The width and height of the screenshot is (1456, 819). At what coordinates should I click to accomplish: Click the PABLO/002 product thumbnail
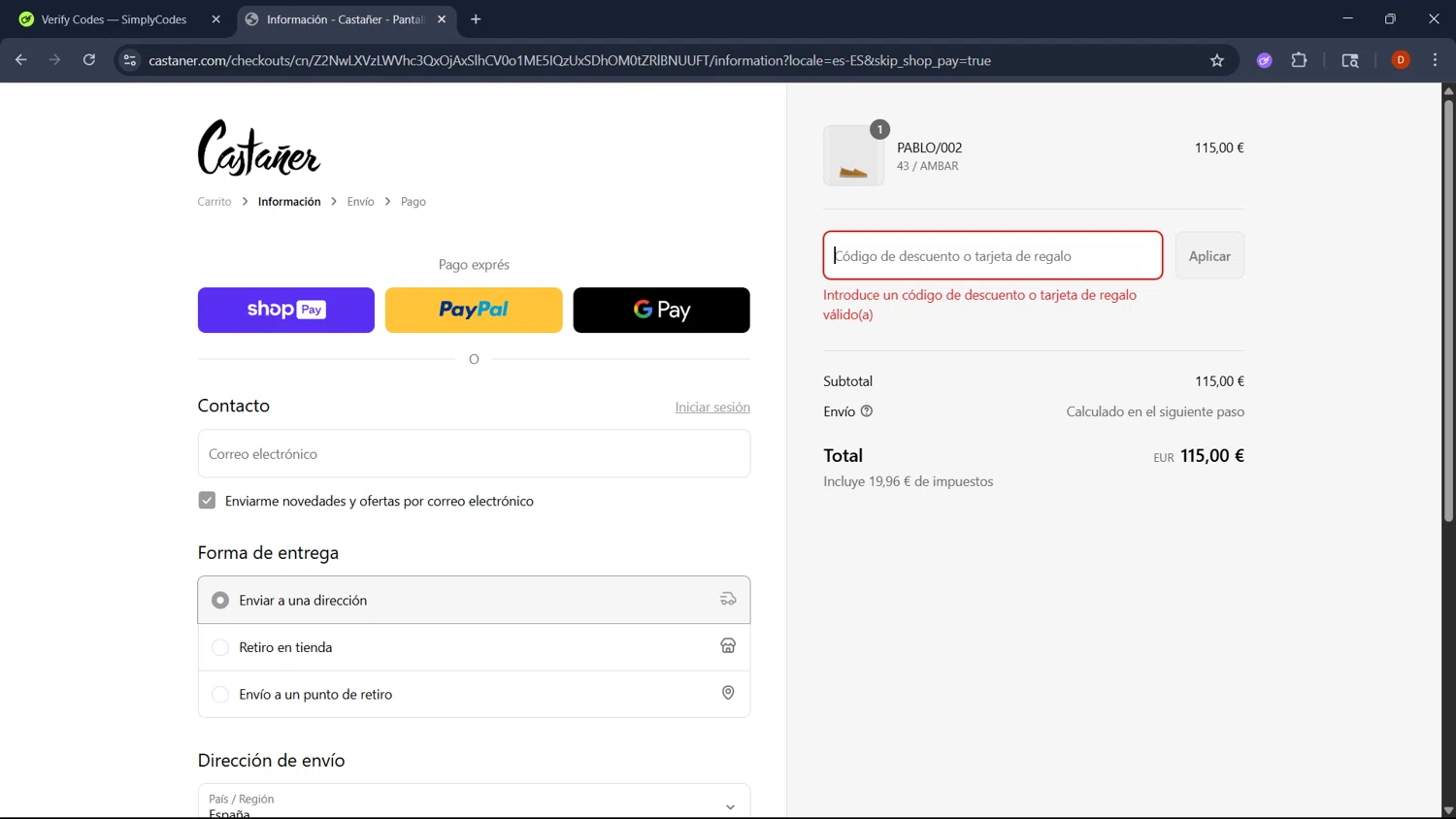tap(854, 155)
